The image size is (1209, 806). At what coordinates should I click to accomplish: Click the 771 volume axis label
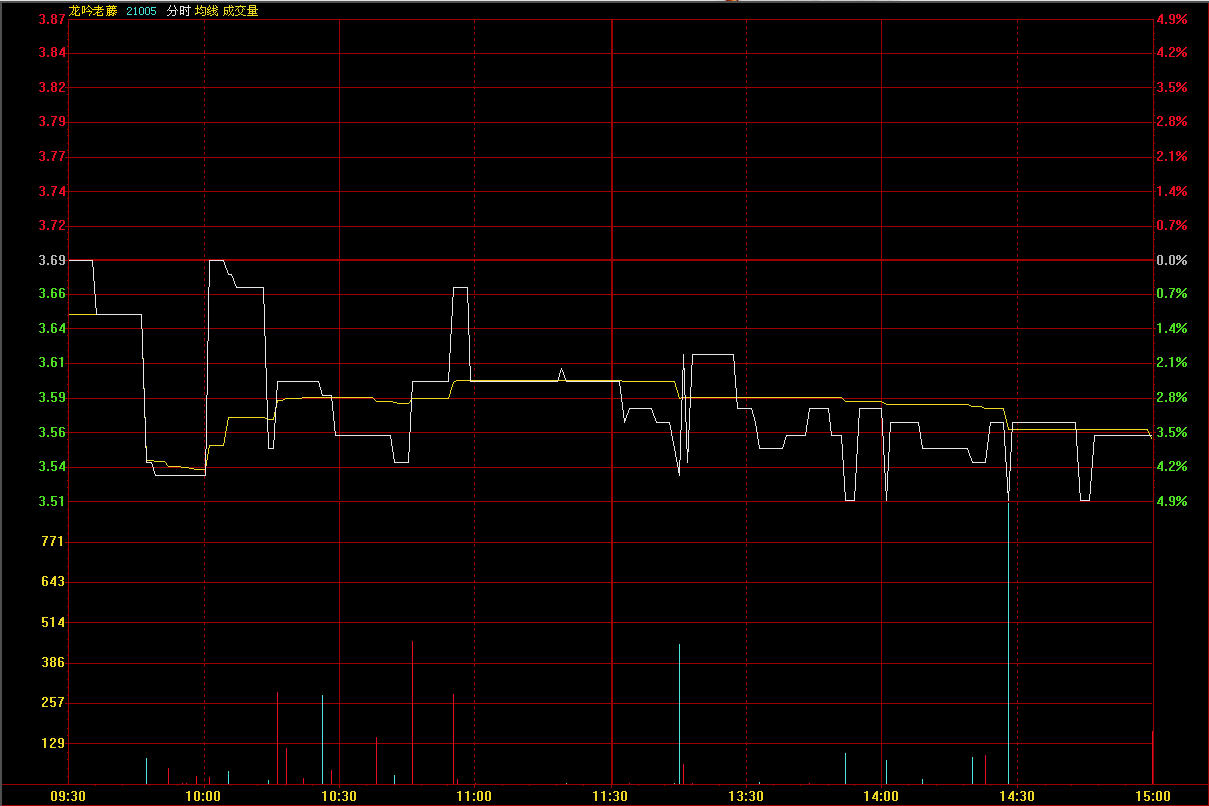pos(52,541)
